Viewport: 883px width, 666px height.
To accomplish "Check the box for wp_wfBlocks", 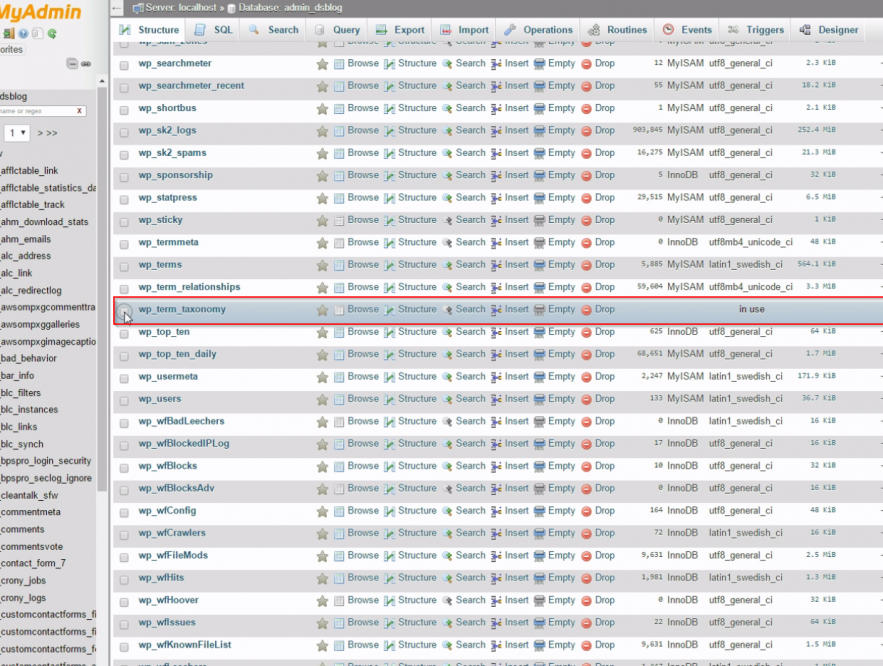I will (124, 467).
